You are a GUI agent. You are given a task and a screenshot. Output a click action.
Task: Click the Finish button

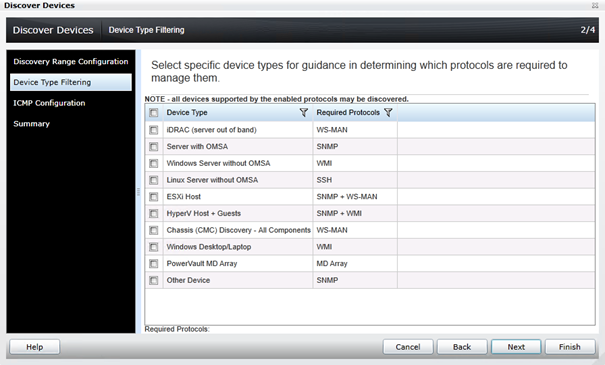coord(570,347)
